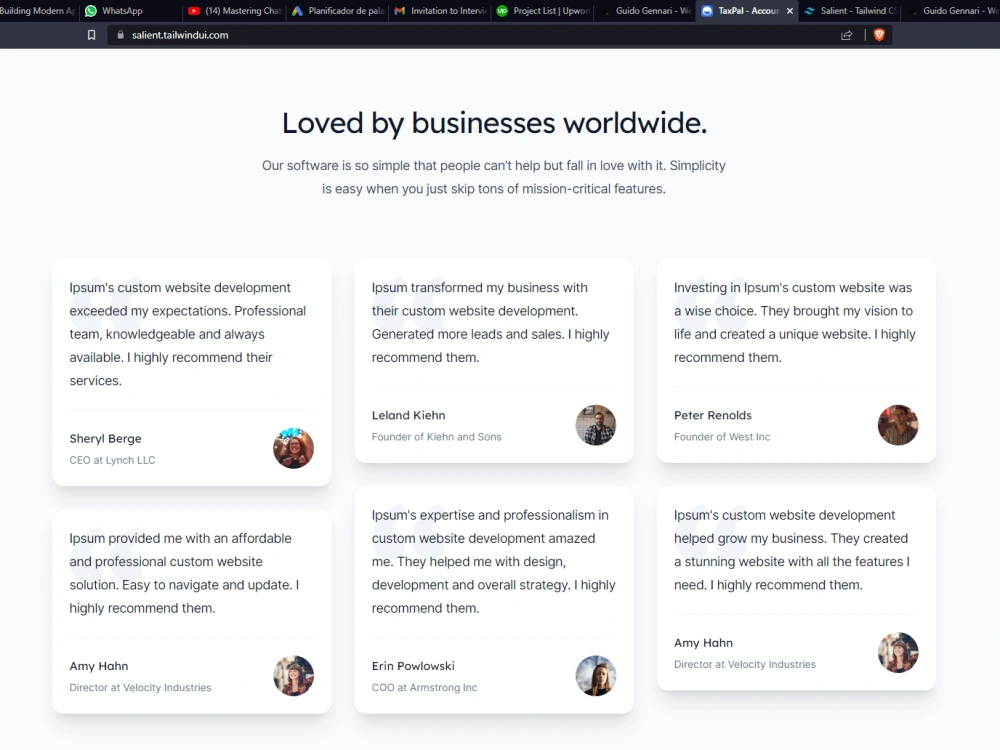Click the 'CEO at Lynch LLC' text
Image resolution: width=1000 pixels, height=750 pixels.
[112, 460]
